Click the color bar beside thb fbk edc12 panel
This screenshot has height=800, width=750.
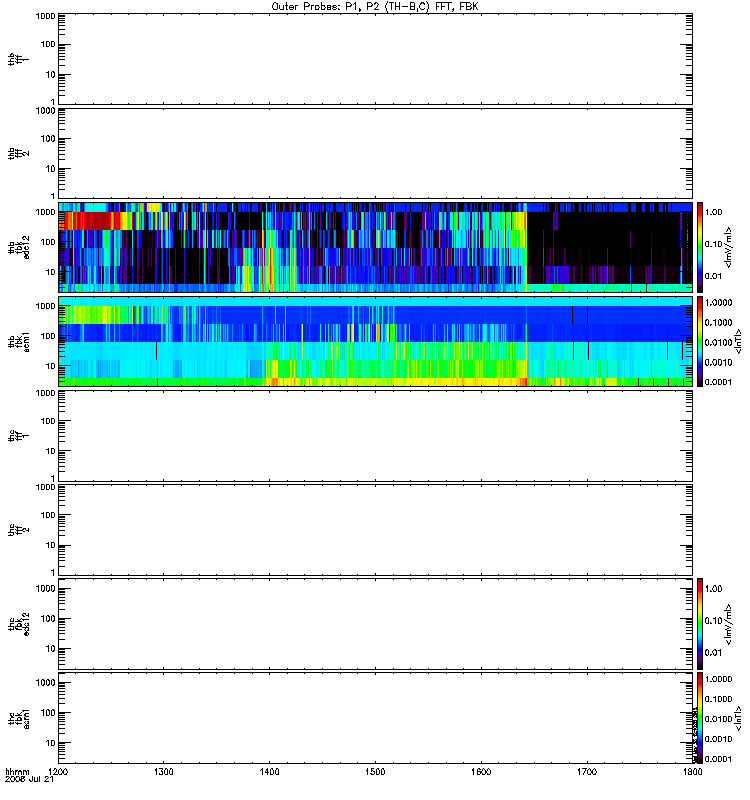click(x=700, y=247)
